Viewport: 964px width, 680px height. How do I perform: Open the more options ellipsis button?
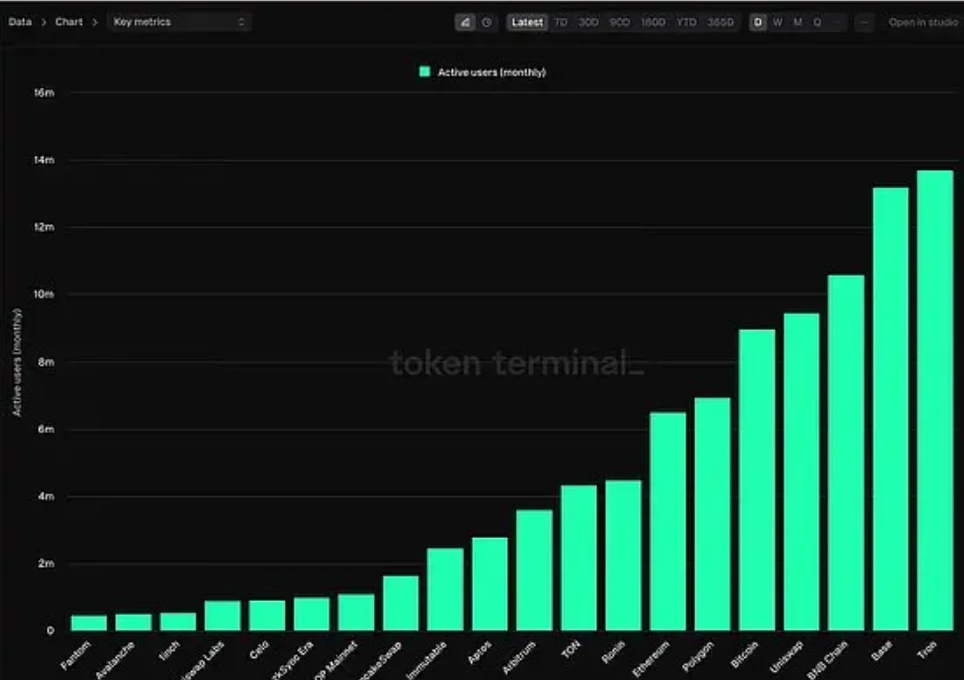[864, 23]
